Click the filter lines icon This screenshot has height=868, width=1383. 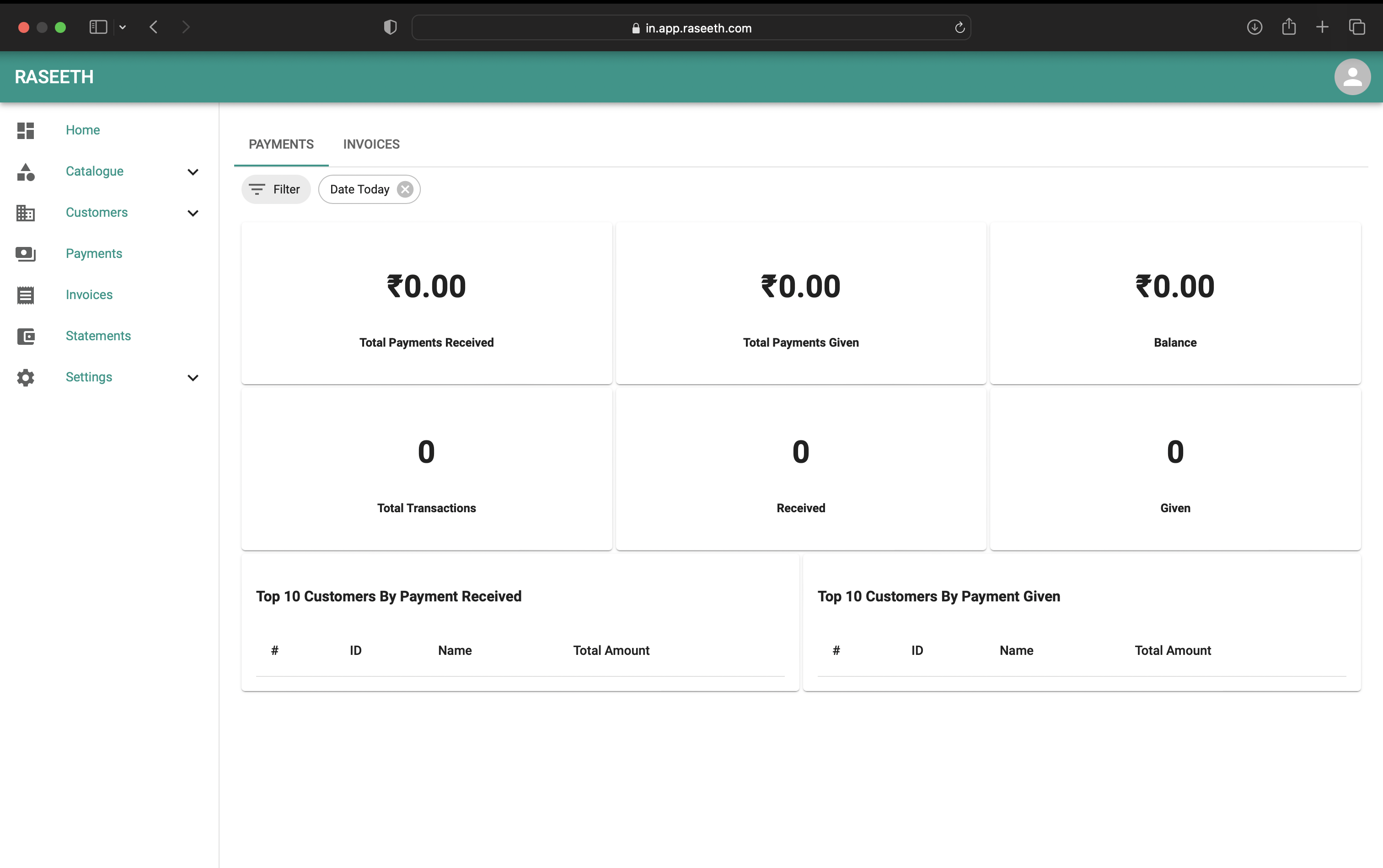pos(257,189)
